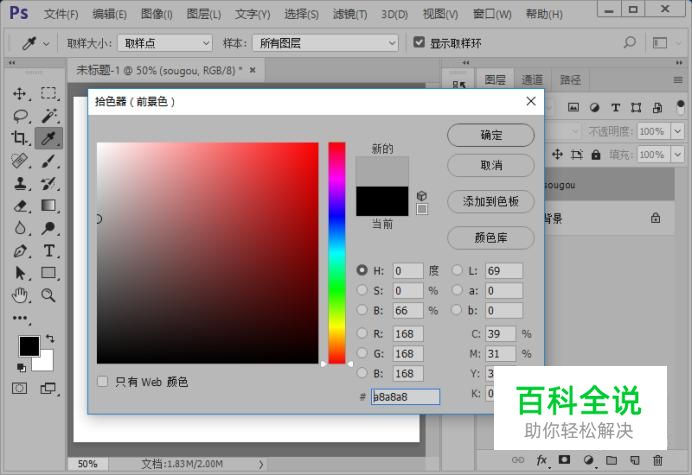This screenshot has width=692, height=475.
Task: Select the Zoom tool
Action: coord(49,295)
